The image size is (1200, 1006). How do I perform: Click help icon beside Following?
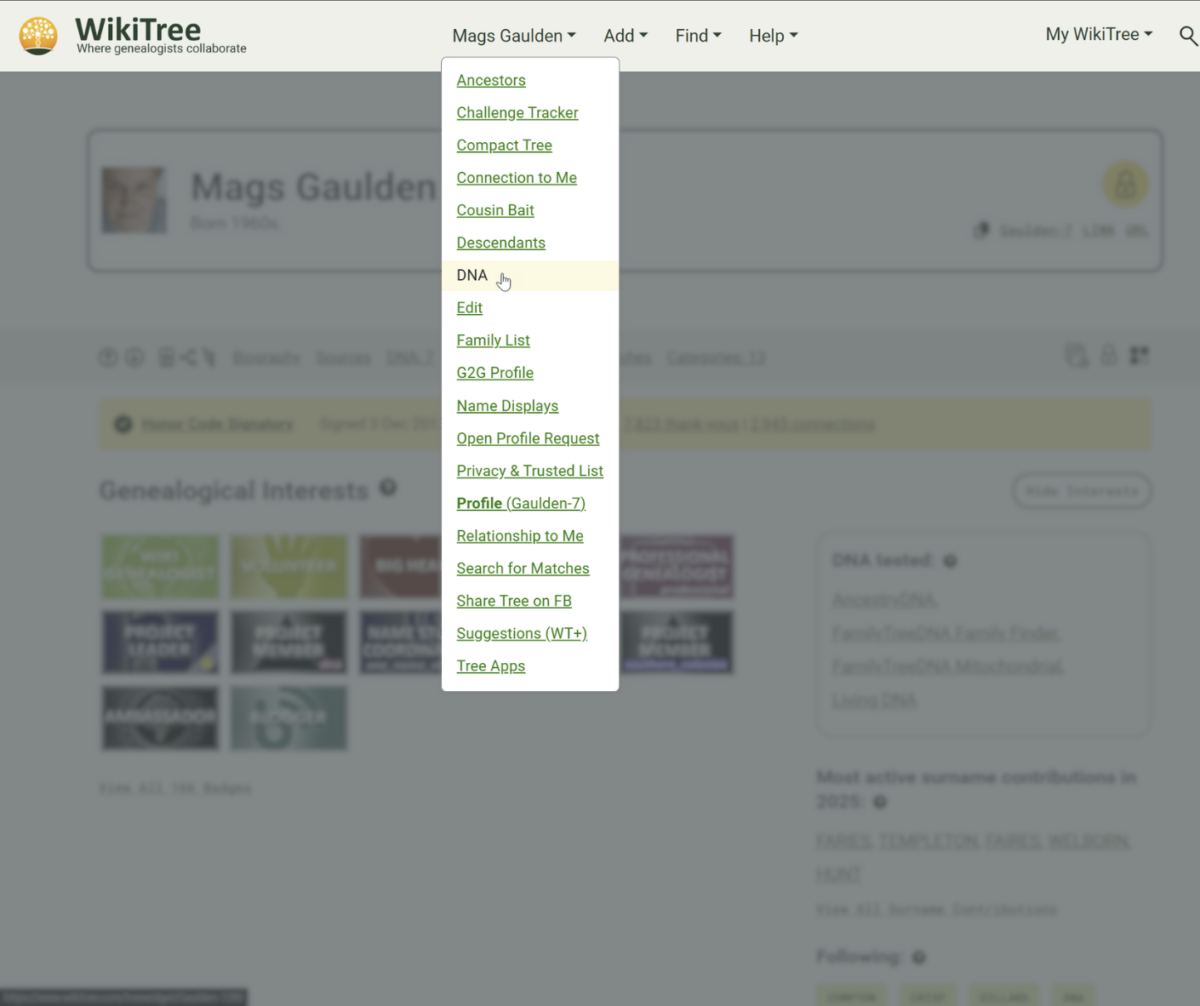pyautogui.click(x=918, y=957)
